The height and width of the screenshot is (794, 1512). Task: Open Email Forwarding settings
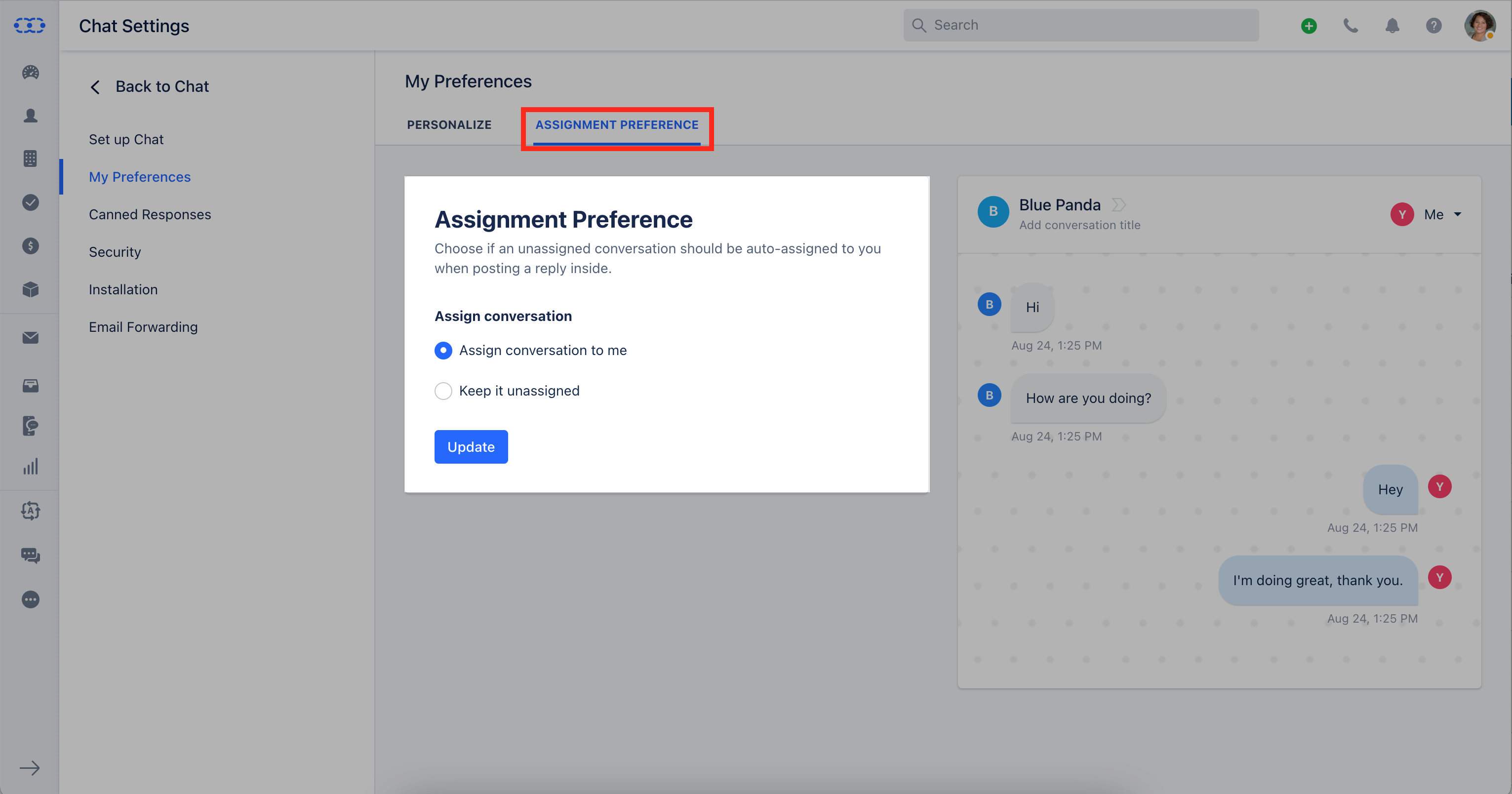coord(143,327)
